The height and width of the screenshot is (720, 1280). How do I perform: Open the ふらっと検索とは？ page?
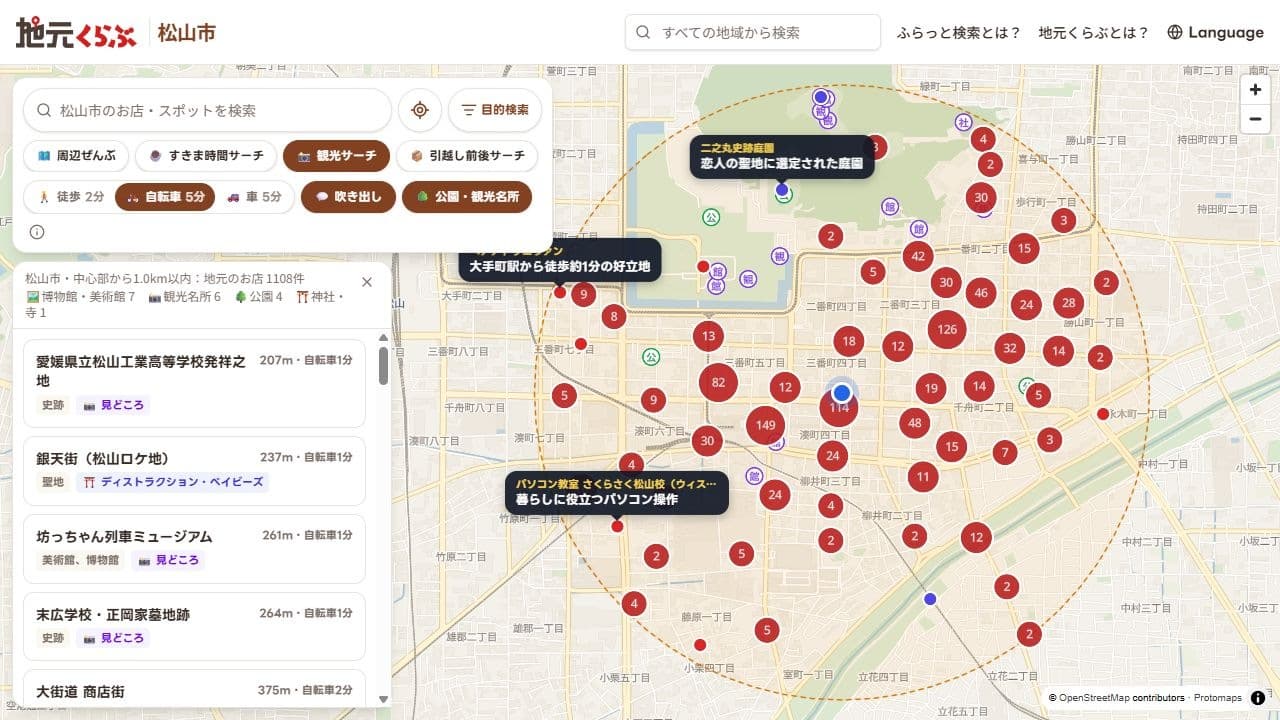[x=959, y=32]
